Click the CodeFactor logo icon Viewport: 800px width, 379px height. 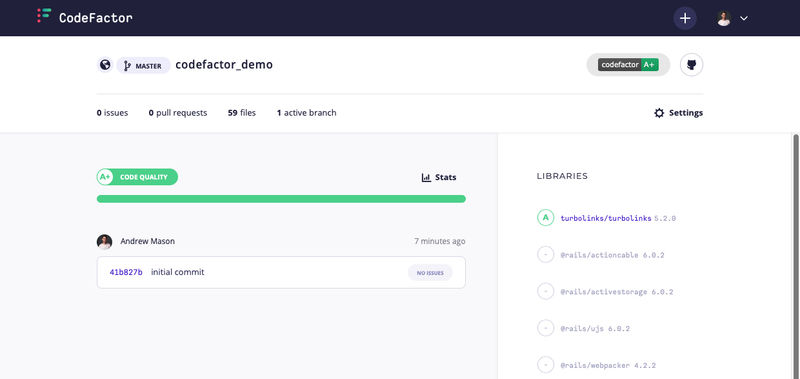click(x=44, y=15)
